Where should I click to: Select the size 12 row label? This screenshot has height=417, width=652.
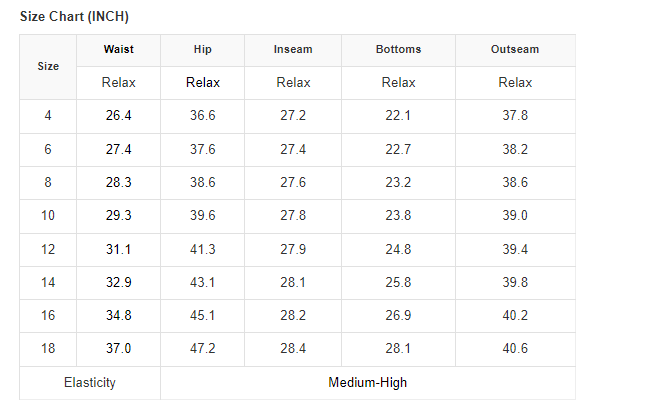(48, 249)
